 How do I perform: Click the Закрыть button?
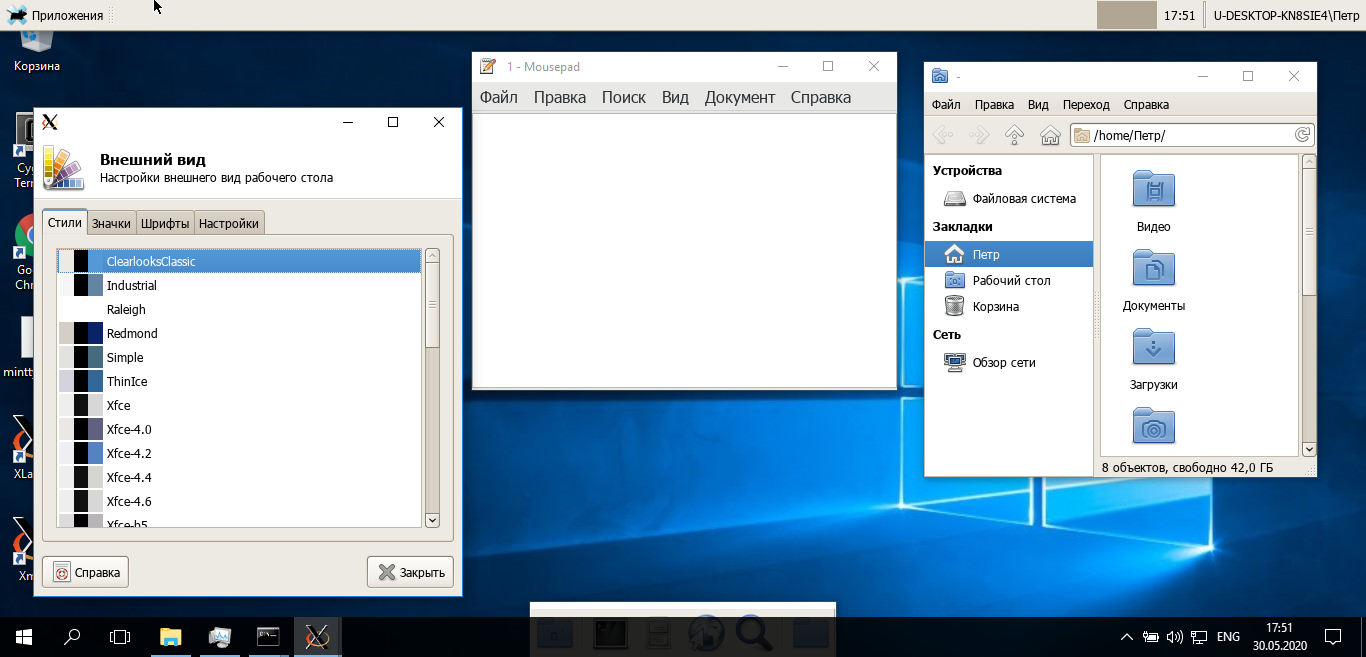pyautogui.click(x=410, y=573)
